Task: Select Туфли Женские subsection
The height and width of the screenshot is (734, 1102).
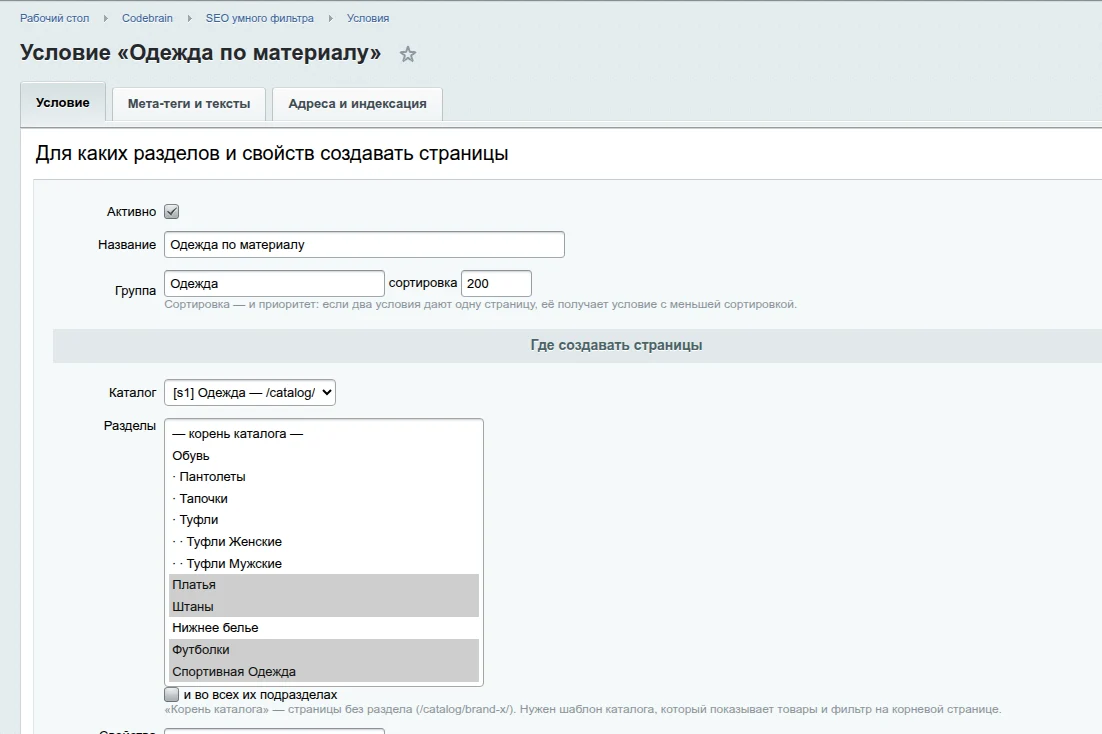Action: coord(324,541)
